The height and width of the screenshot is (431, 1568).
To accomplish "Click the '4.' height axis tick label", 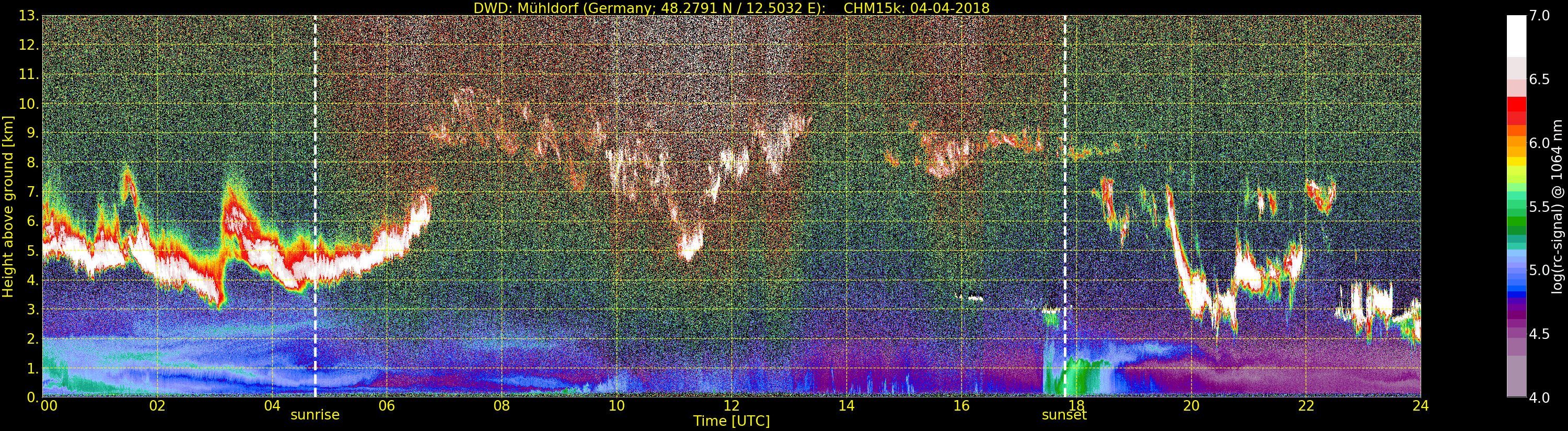I will pyautogui.click(x=33, y=280).
